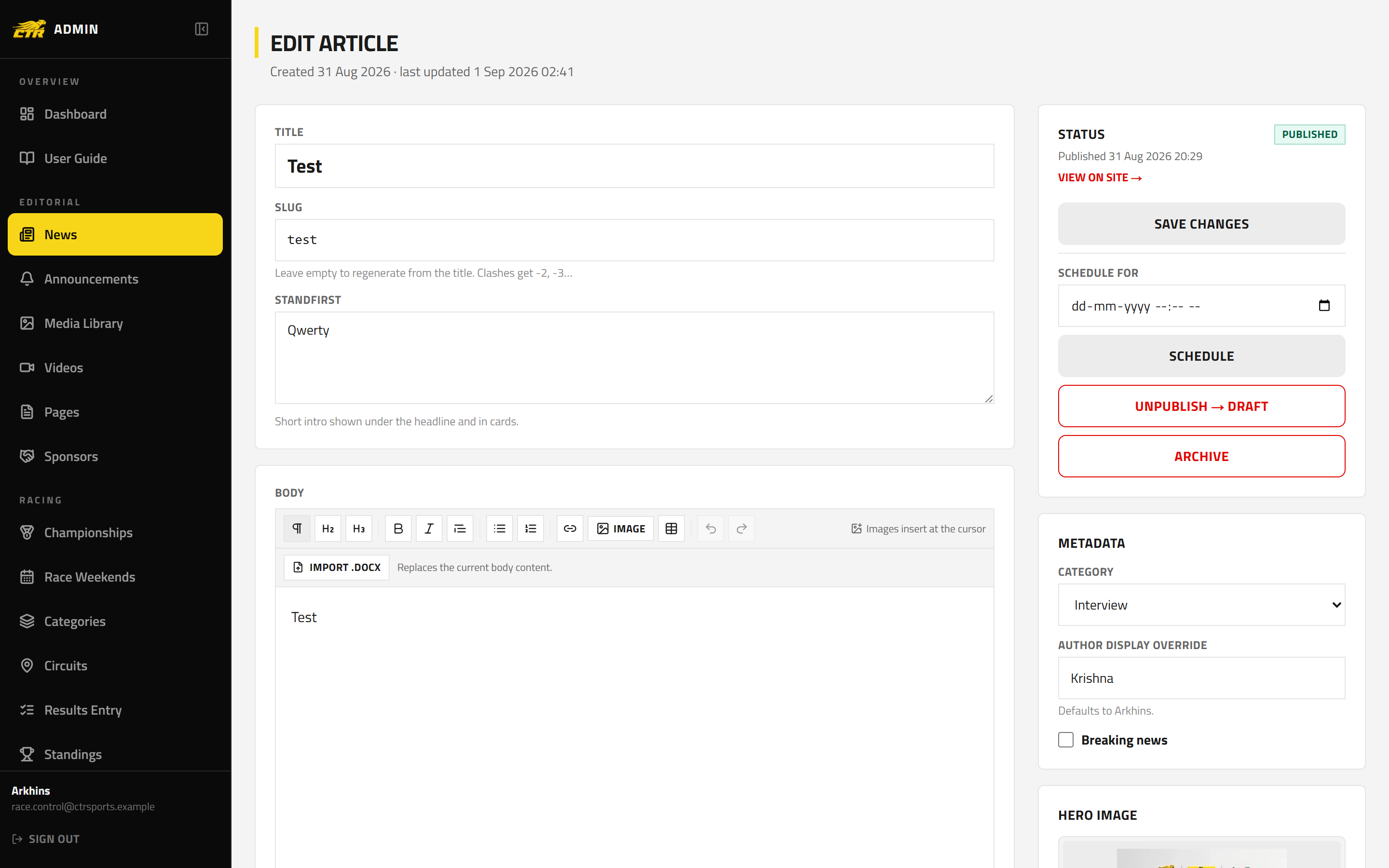Collapse the admin sidebar panel icon
1389x868 pixels.
click(x=202, y=29)
